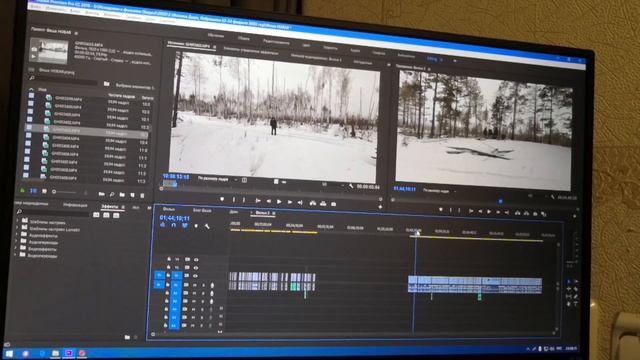Click Extract in the Program monitor
Screen dimensions: 640x360
point(526,213)
